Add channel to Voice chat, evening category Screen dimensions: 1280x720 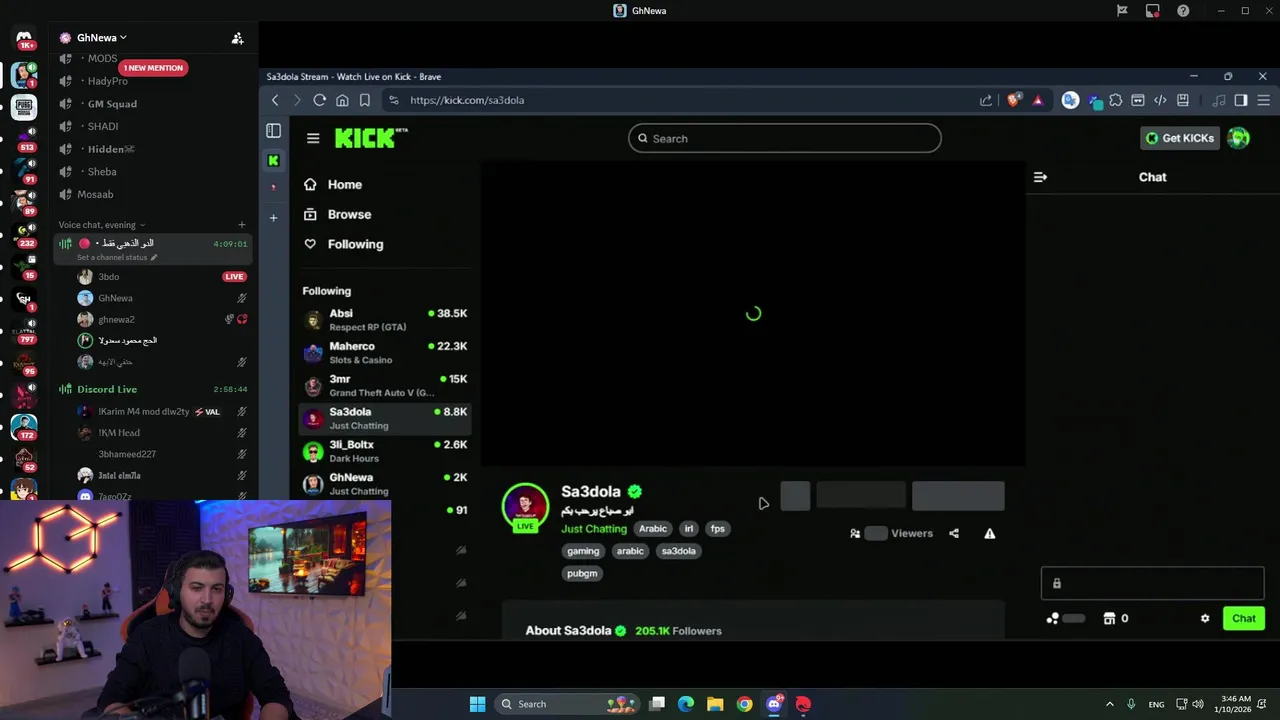pos(241,225)
